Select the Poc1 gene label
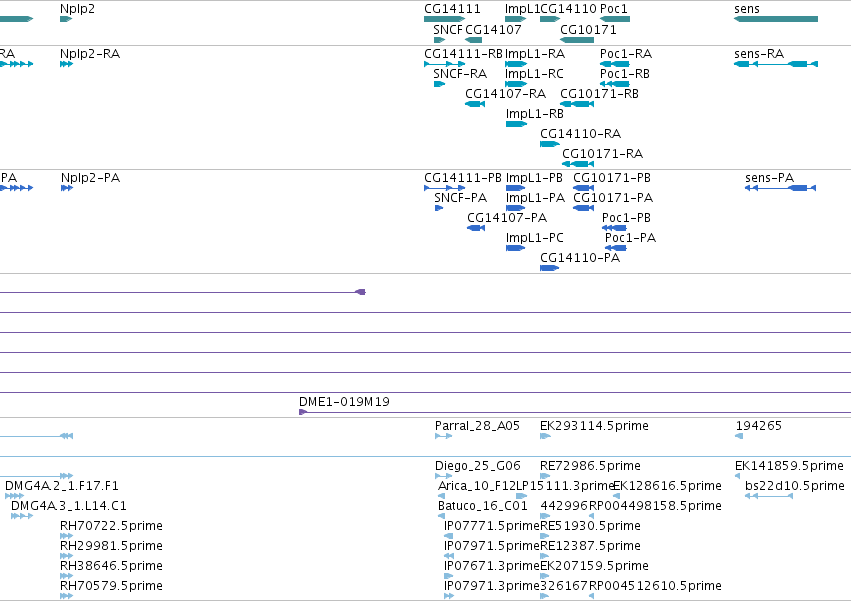The height and width of the screenshot is (601, 851). (x=614, y=9)
